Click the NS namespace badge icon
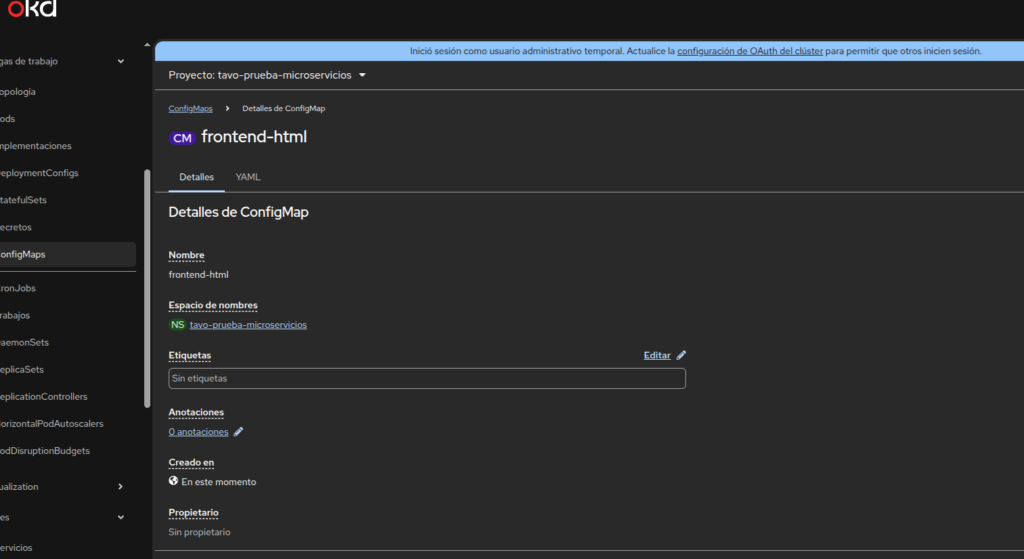Image resolution: width=1024 pixels, height=559 pixels. [x=177, y=325]
